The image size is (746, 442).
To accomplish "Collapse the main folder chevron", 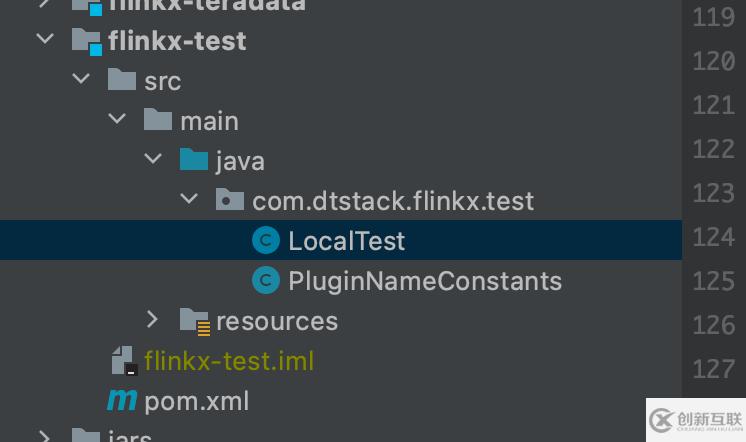I will (117, 120).
